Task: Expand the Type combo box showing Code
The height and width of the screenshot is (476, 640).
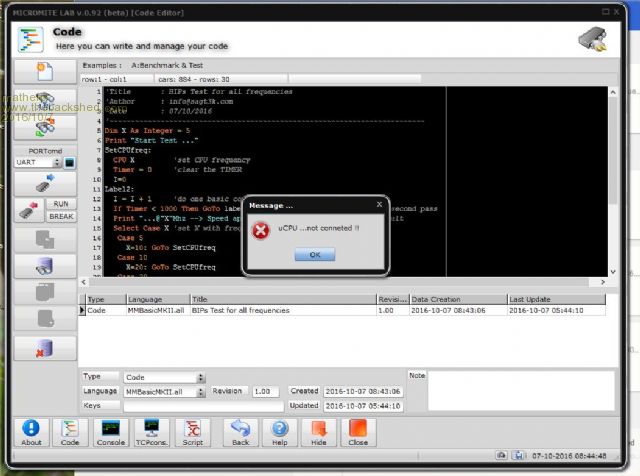Action: (201, 378)
